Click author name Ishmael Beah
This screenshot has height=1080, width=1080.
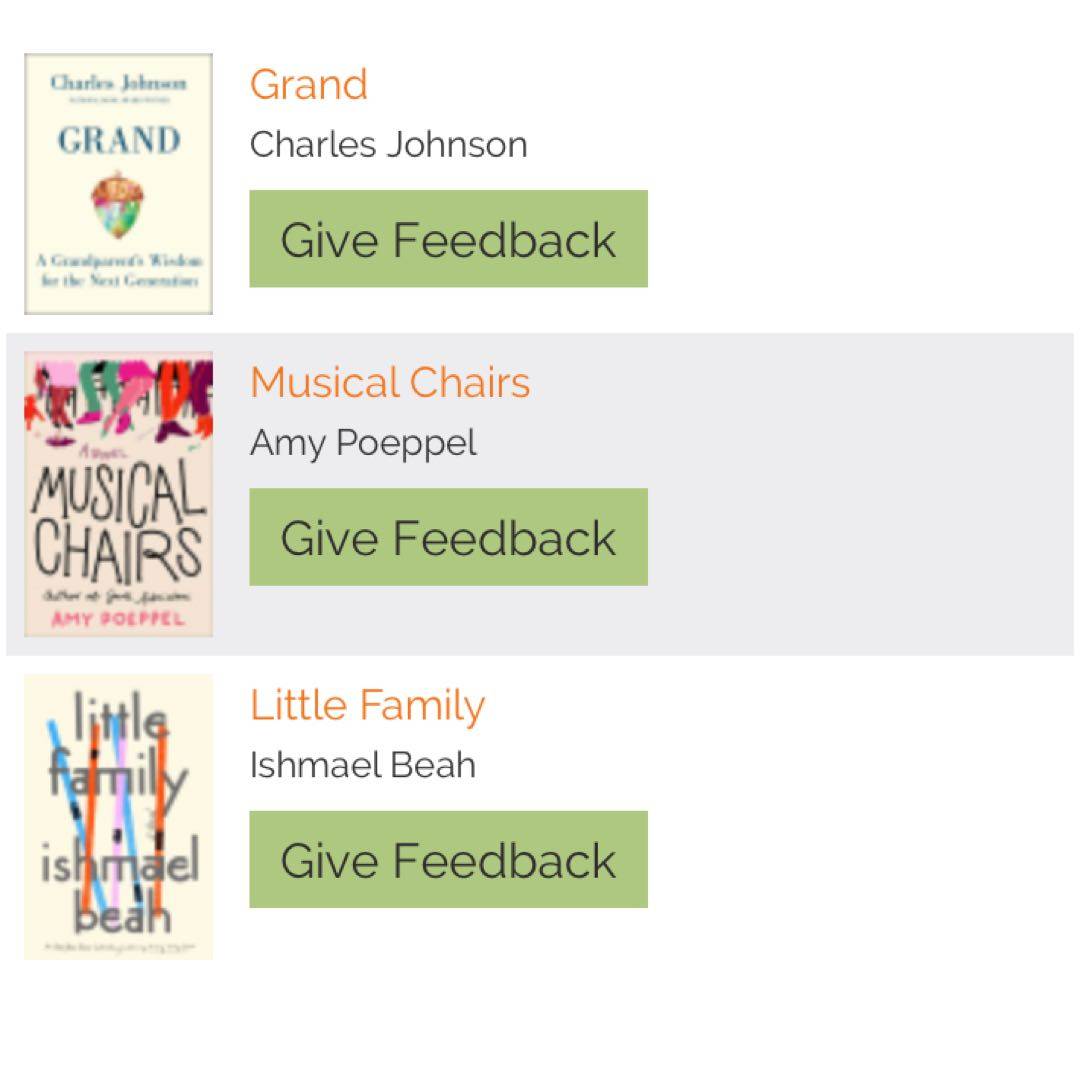(362, 765)
